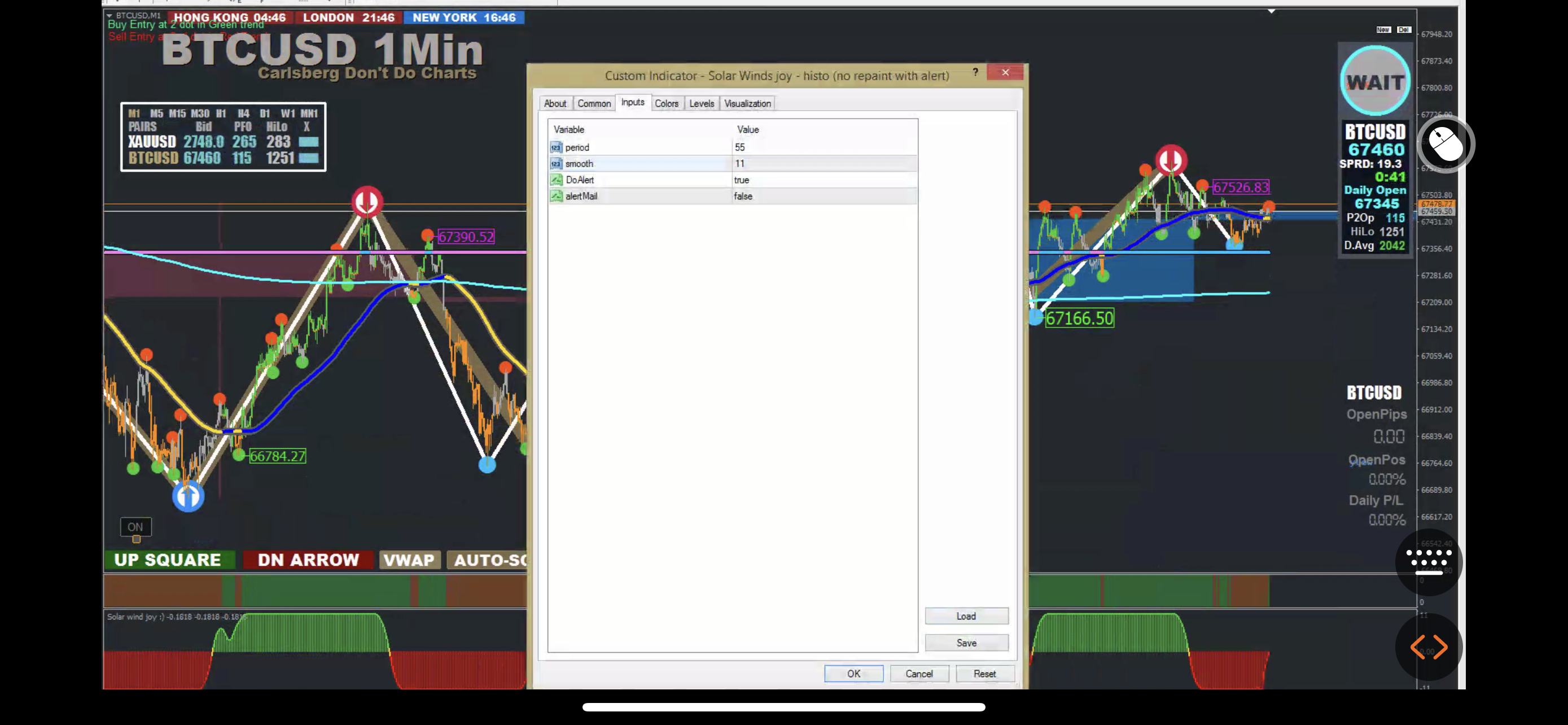Screen dimensions: 1568x725
Task: Click the DoAlert variable's green icon
Action: click(x=556, y=180)
